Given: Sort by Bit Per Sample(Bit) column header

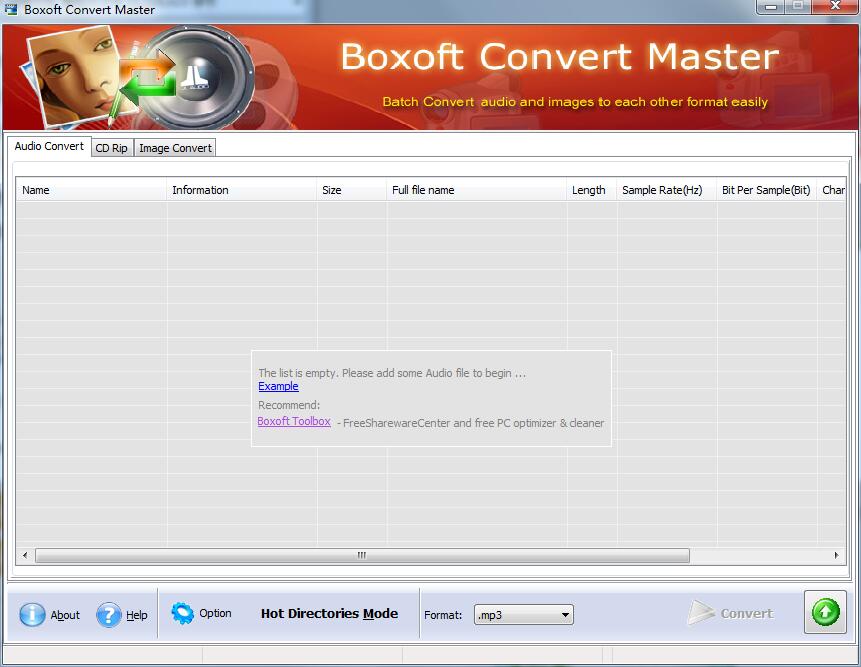Looking at the screenshot, I should pos(767,190).
